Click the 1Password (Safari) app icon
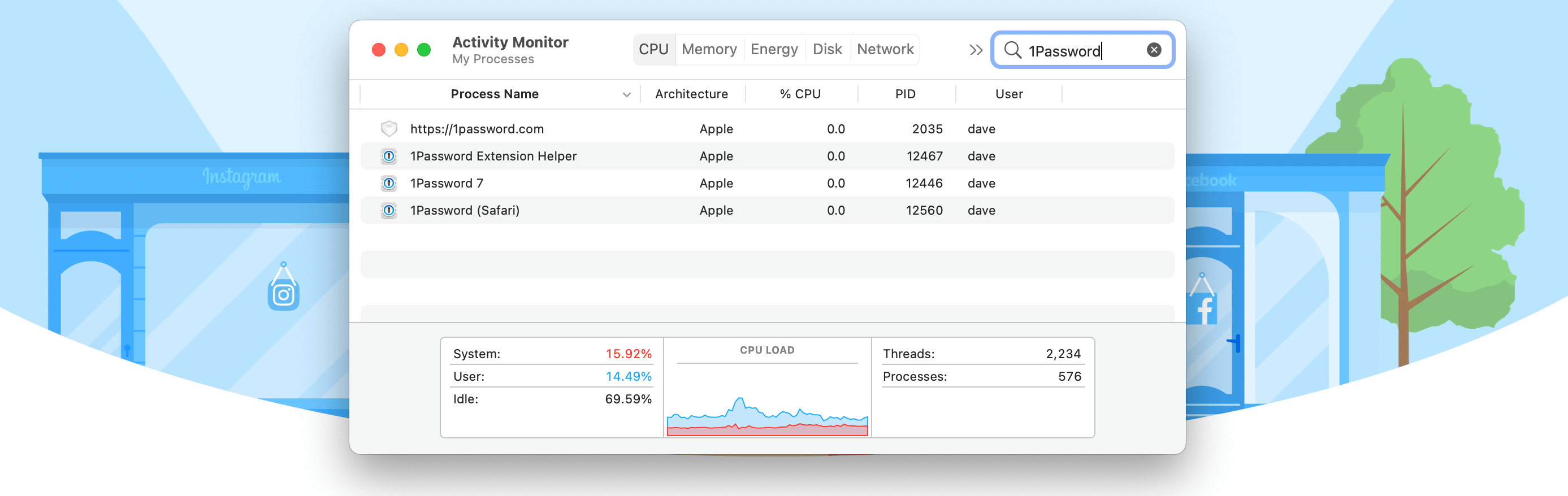This screenshot has width=1568, height=496. (x=389, y=211)
